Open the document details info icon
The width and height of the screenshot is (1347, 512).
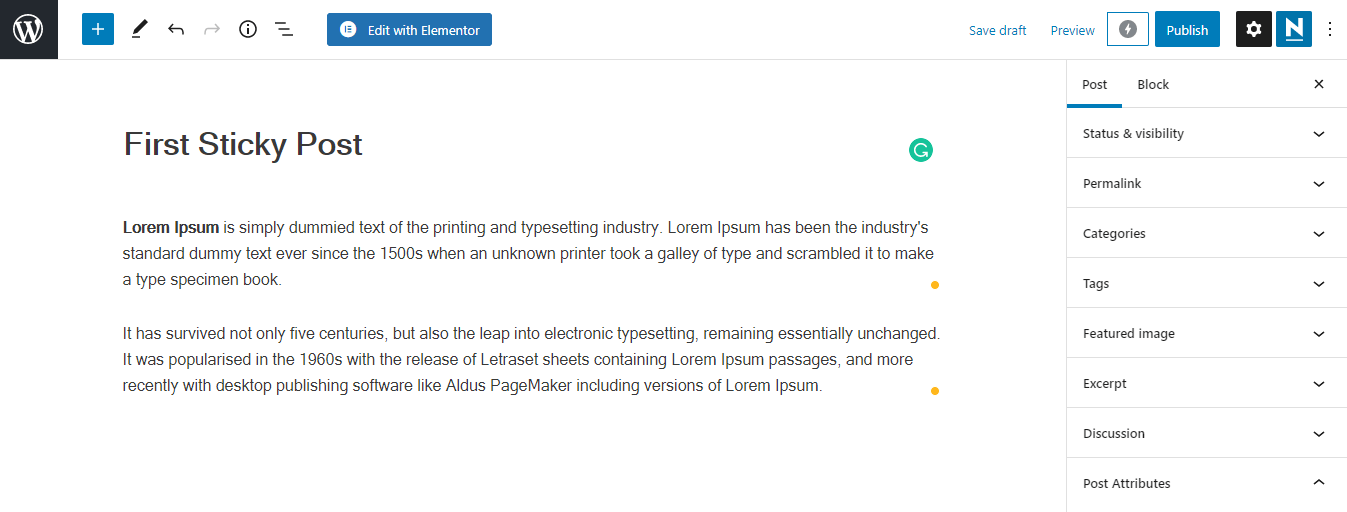[248, 30]
